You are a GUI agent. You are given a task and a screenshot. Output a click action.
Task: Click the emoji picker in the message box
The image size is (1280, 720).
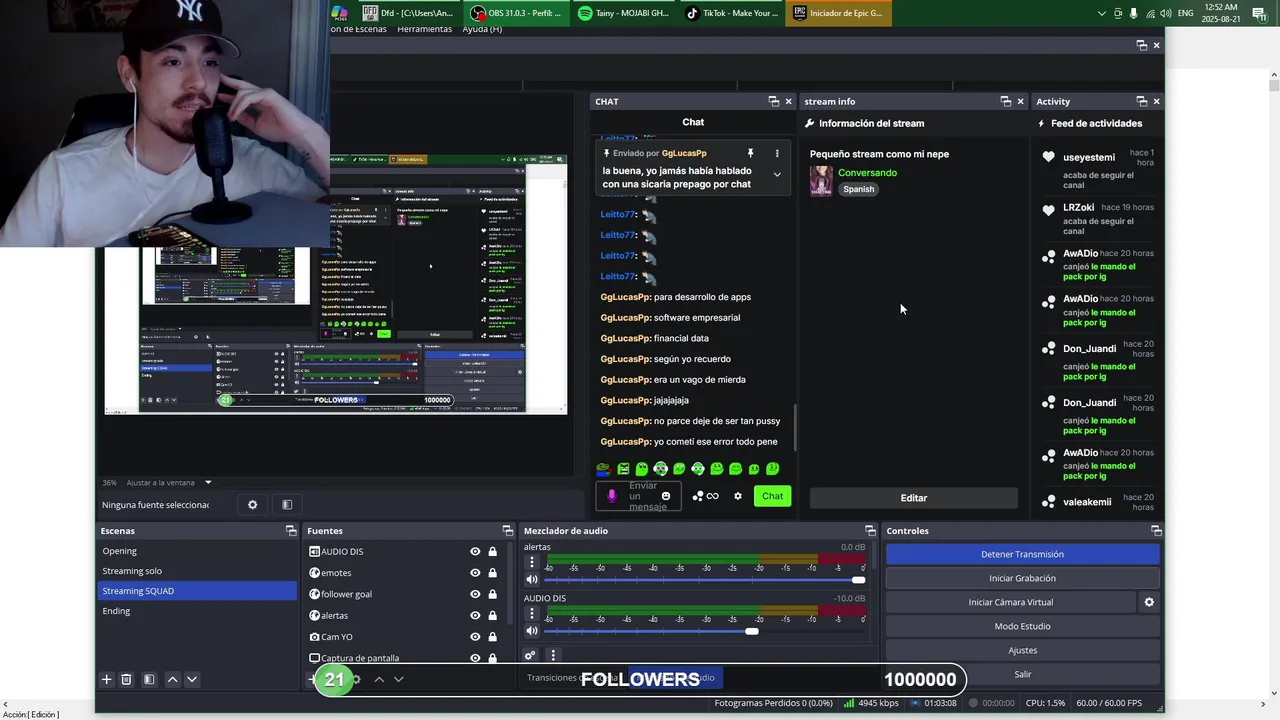point(666,496)
